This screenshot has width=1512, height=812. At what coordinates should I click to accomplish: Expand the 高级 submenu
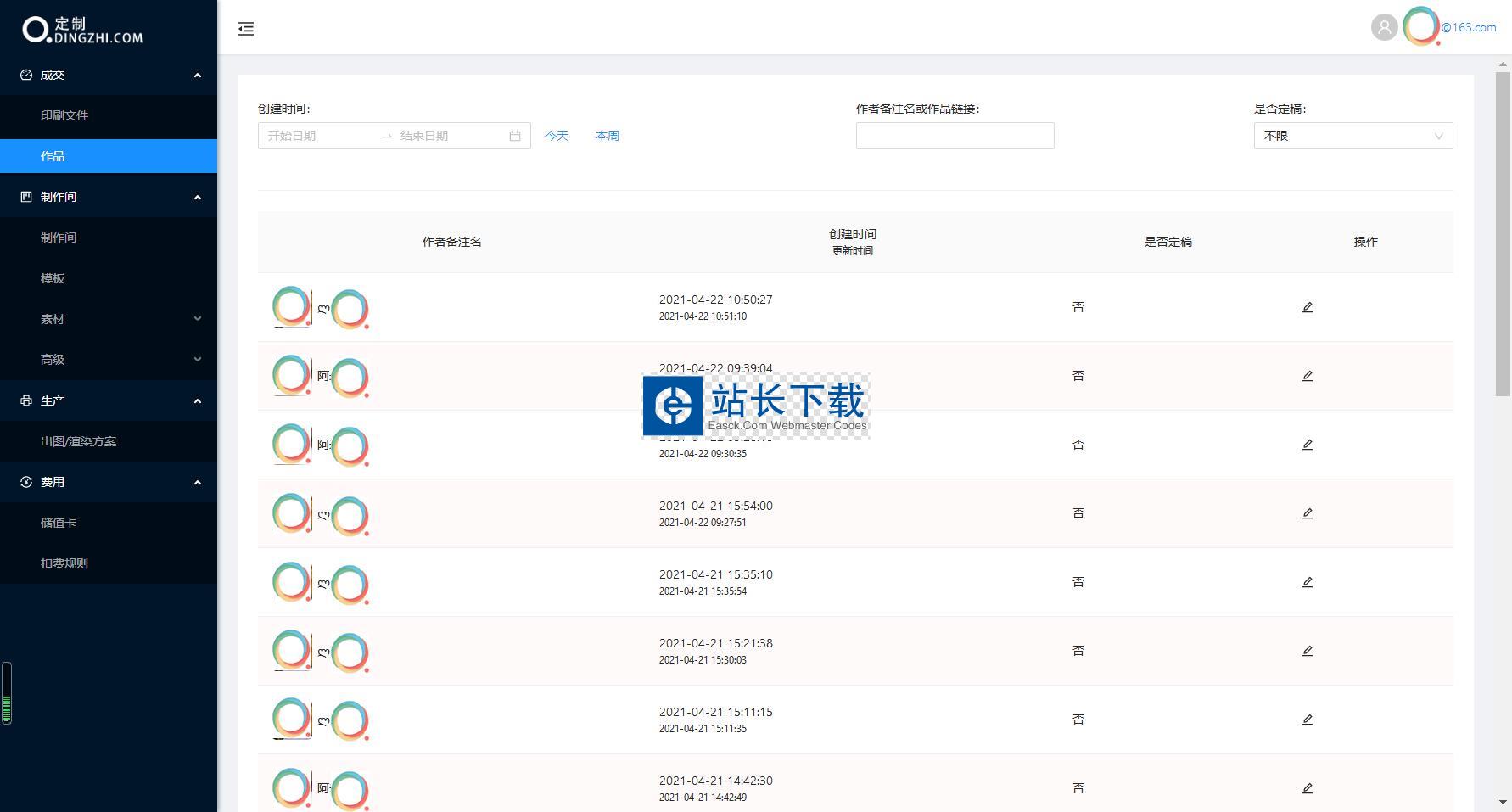point(109,360)
